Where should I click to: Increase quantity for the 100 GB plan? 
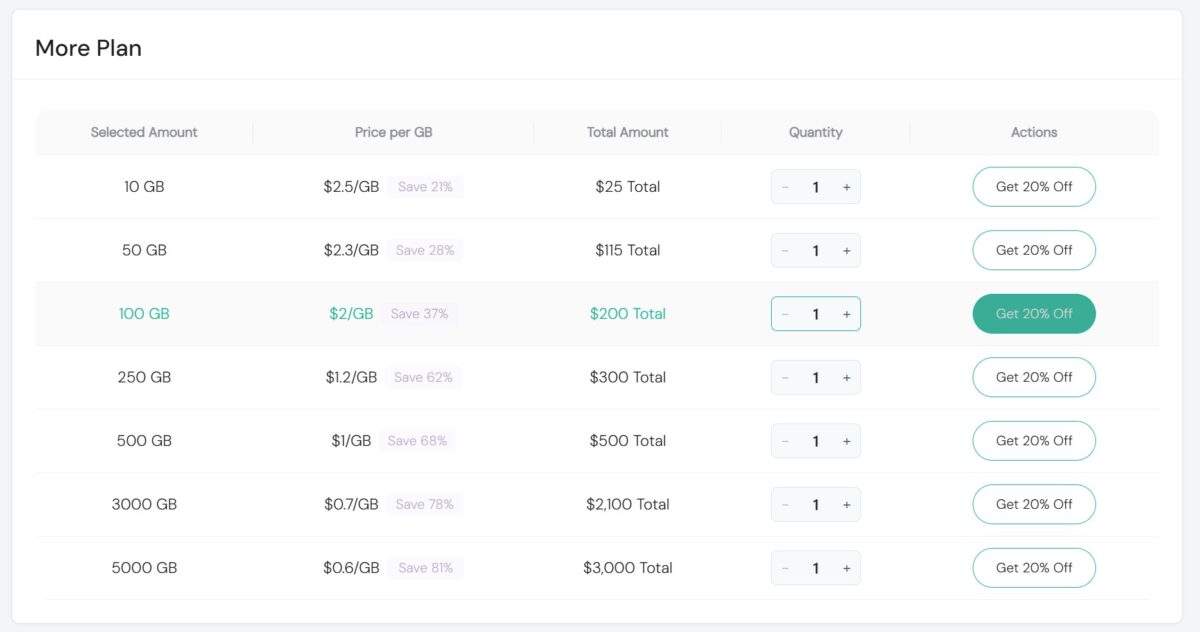coord(846,314)
